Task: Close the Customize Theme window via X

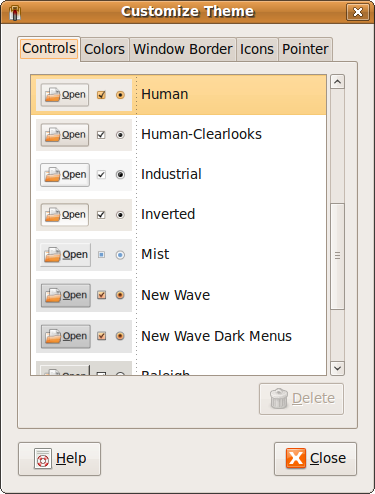Action: [358, 12]
